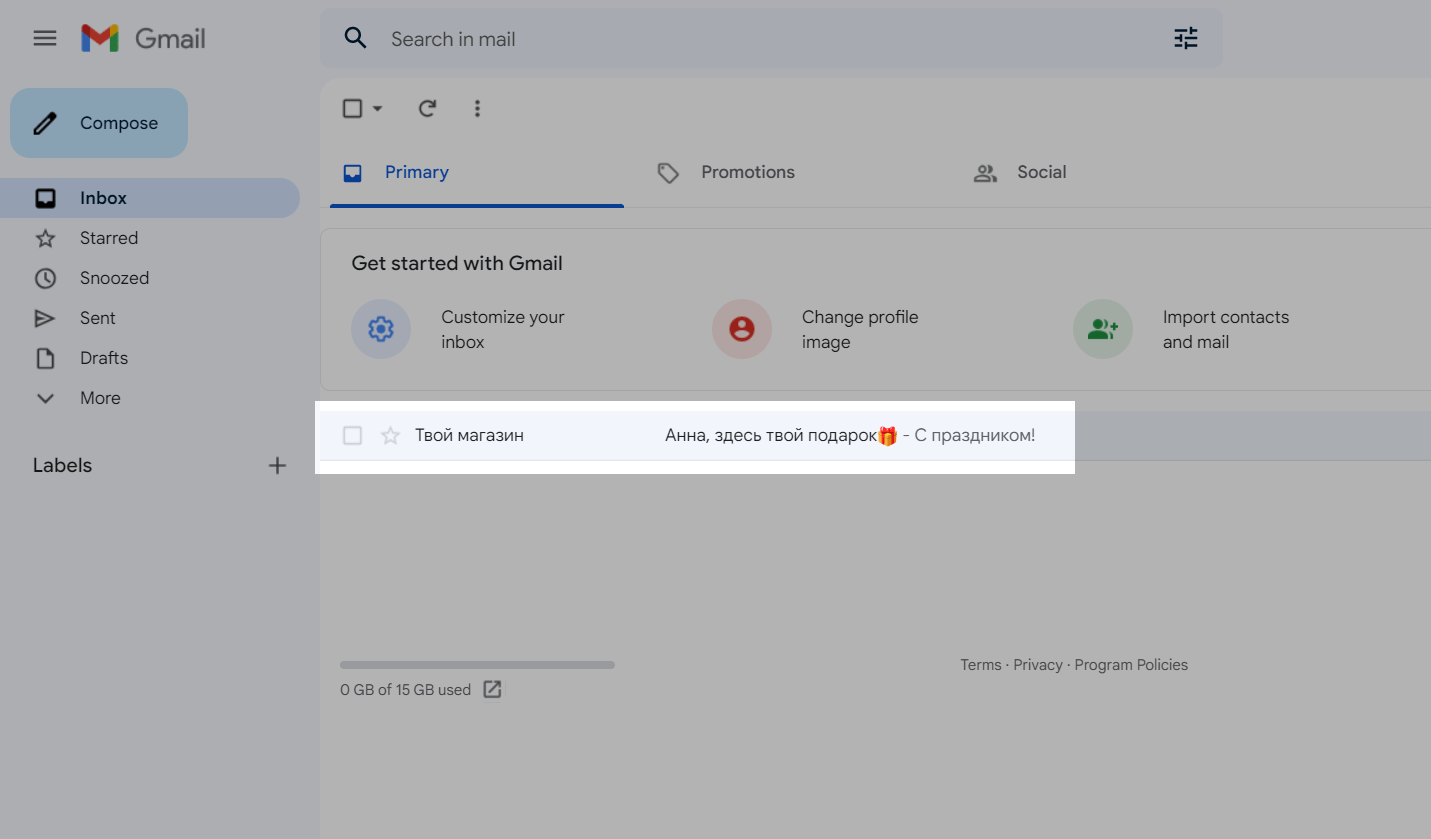Refresh the inbox
The width and height of the screenshot is (1431, 839).
click(x=427, y=108)
